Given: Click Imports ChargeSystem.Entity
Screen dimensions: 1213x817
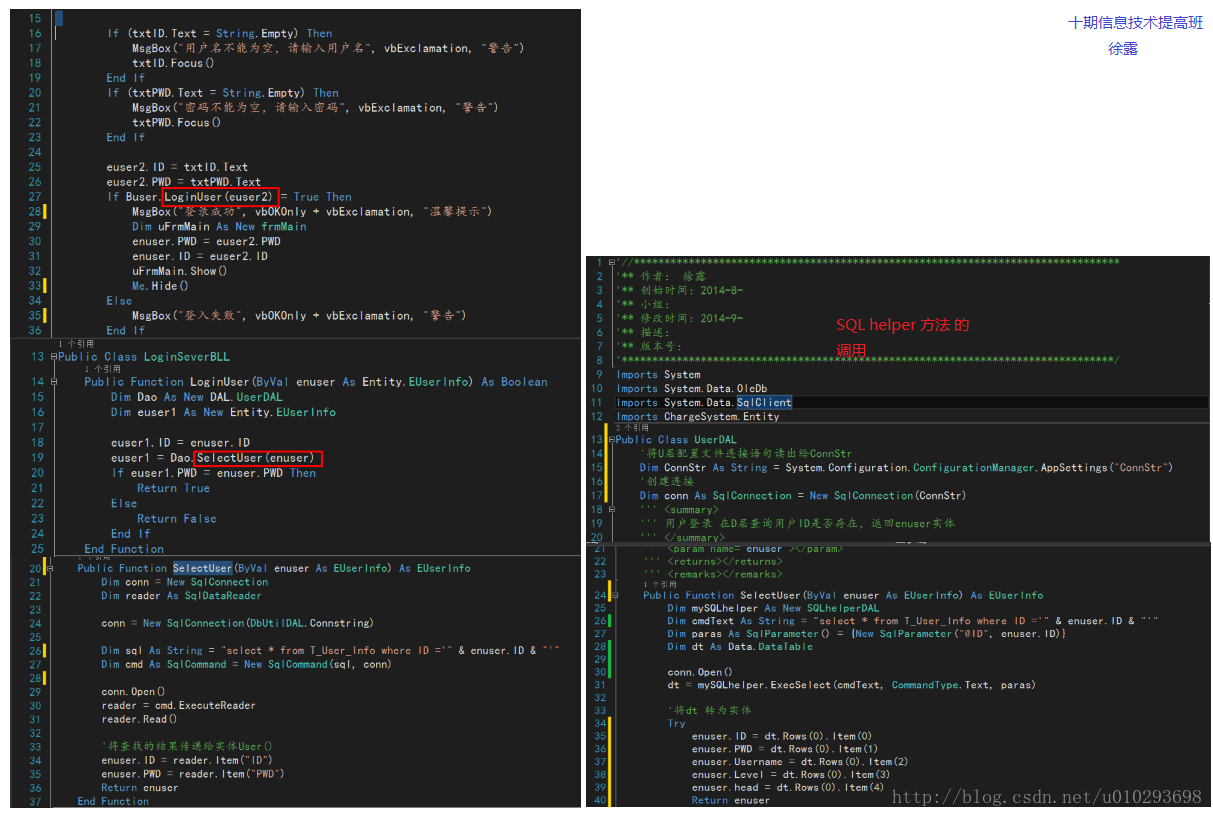Looking at the screenshot, I should click(698, 416).
